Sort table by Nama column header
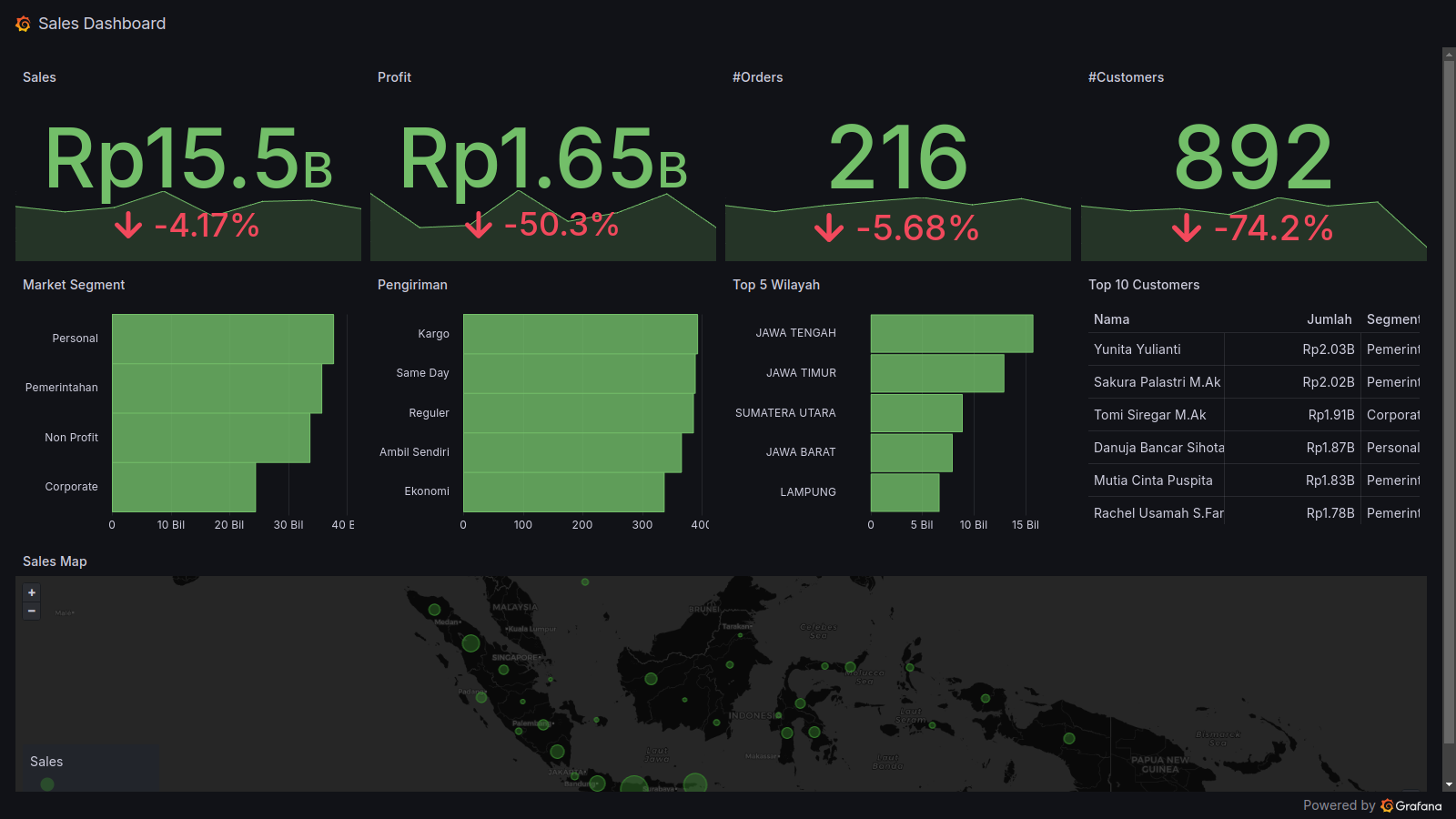 [1111, 319]
